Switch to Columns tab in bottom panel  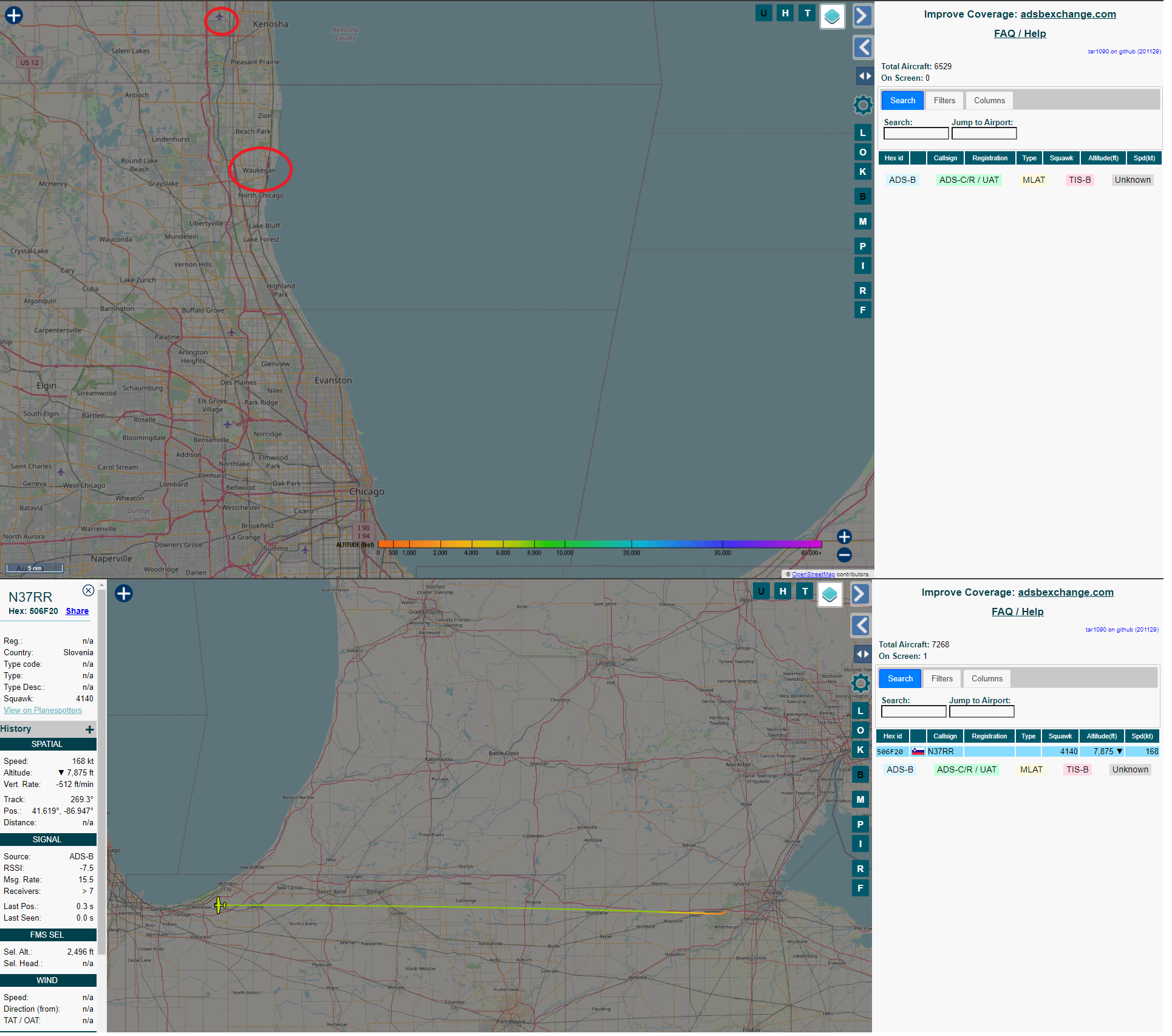987,680
